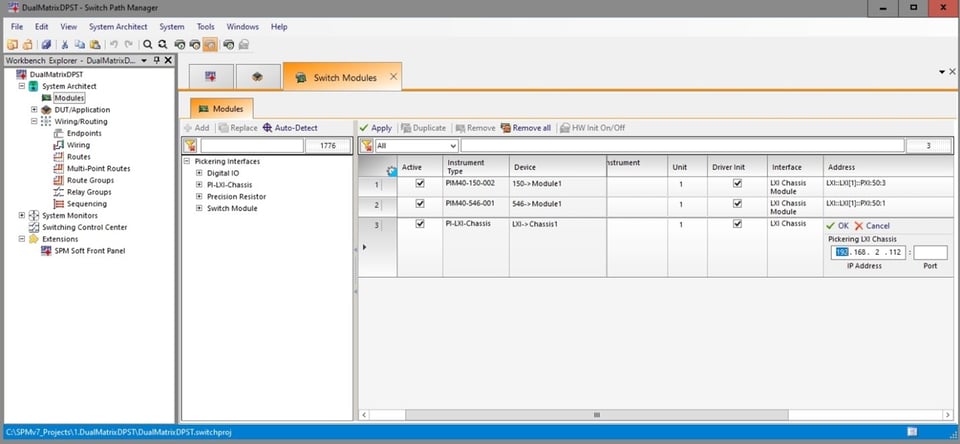
Task: Expand the Digital IO category
Action: [199, 173]
